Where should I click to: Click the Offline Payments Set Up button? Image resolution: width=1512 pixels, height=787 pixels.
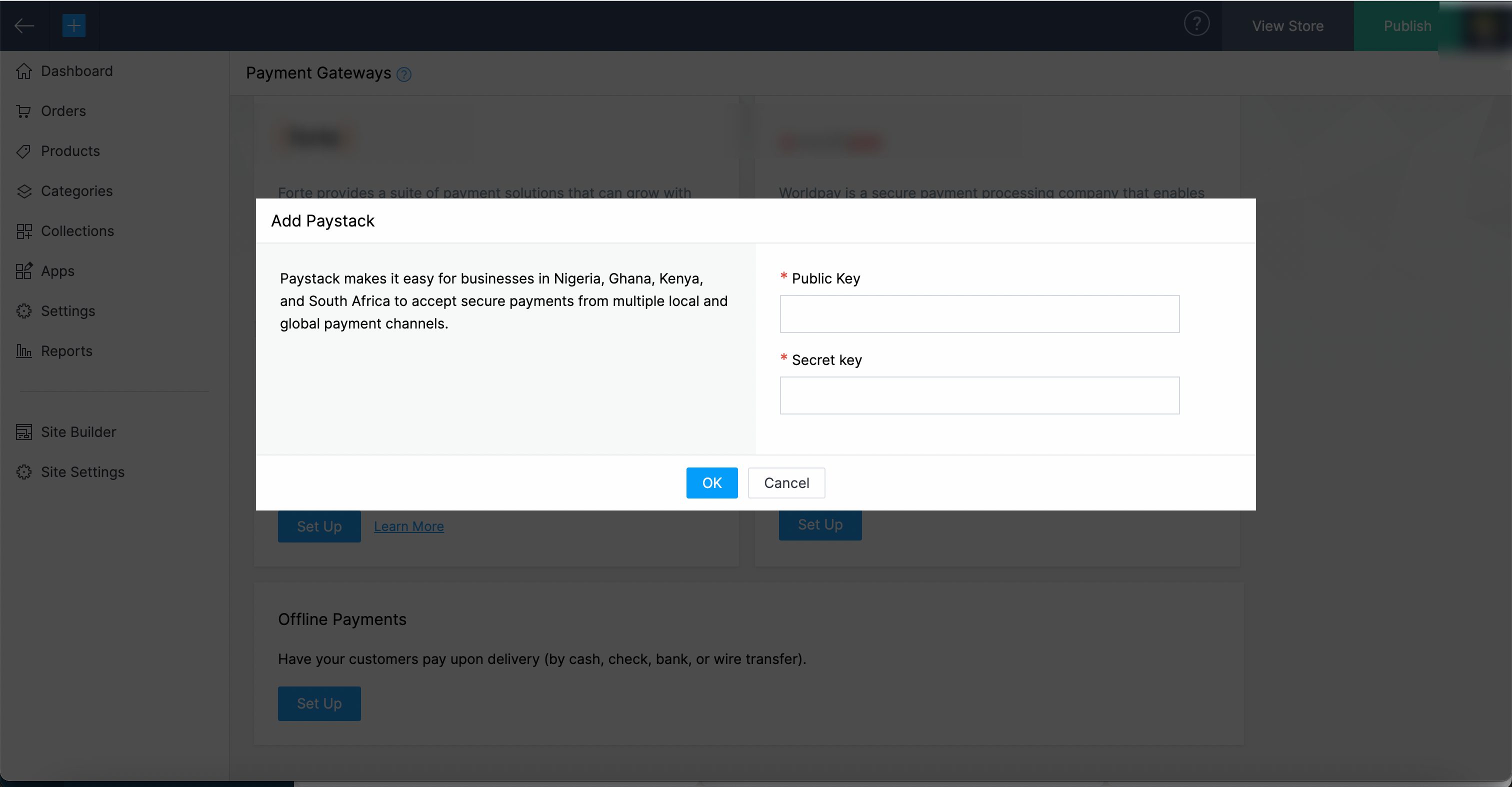click(x=320, y=703)
